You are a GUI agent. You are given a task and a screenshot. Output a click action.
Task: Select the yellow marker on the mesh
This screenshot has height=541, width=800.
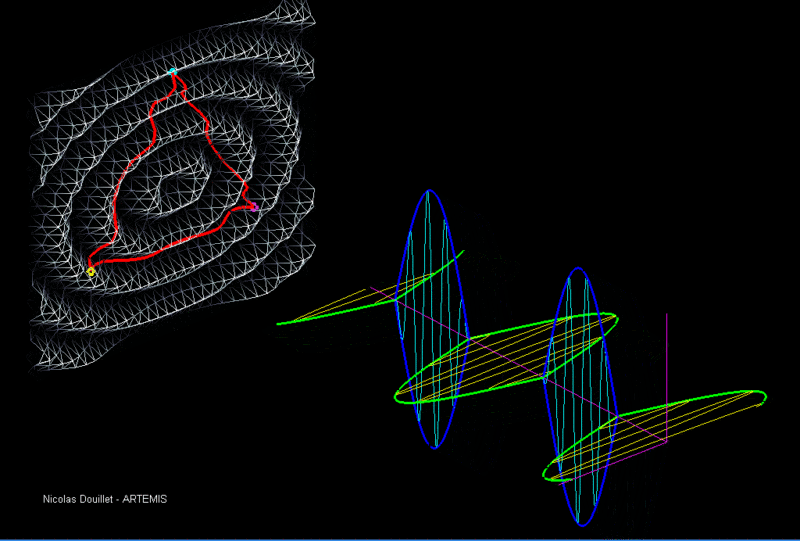(91, 272)
